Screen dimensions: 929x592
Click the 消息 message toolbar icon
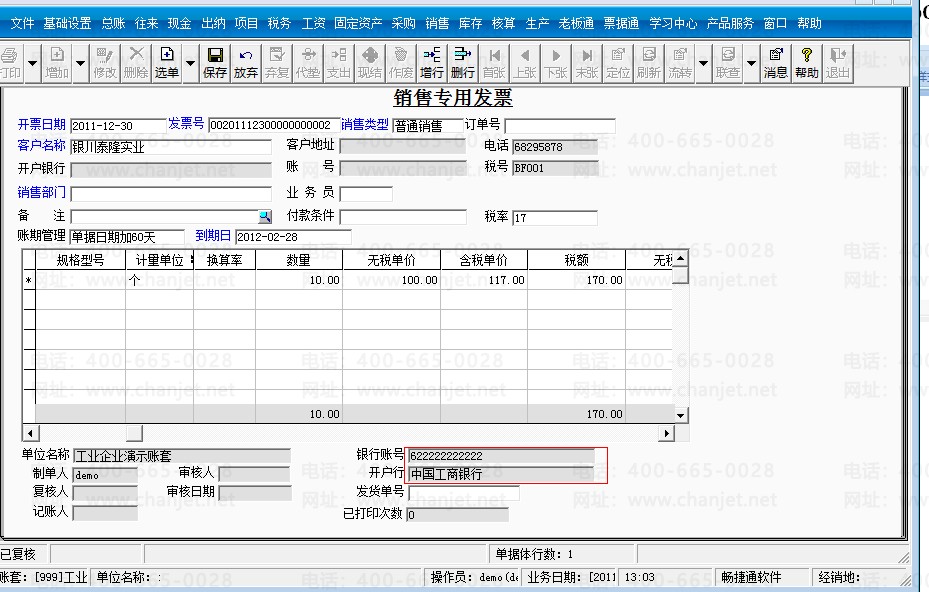(x=776, y=63)
